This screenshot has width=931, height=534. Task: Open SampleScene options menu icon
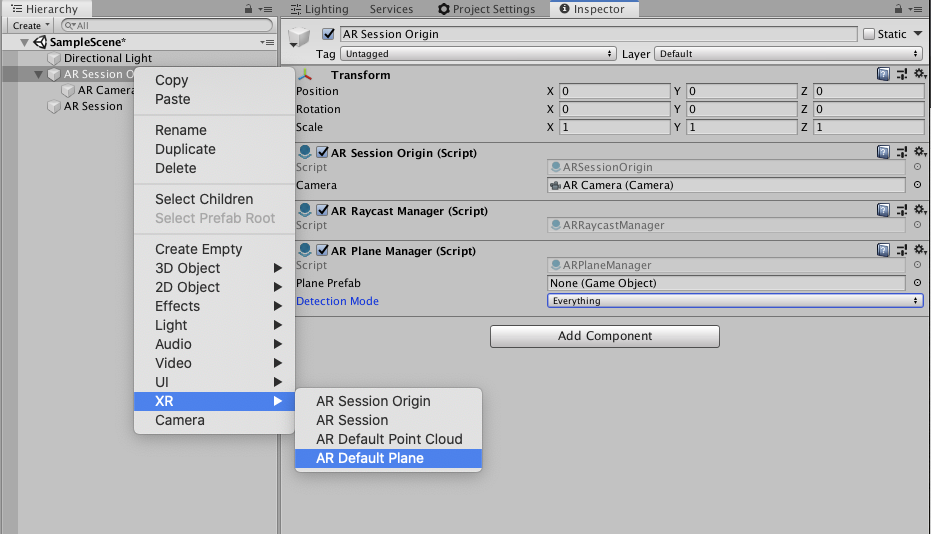point(267,42)
